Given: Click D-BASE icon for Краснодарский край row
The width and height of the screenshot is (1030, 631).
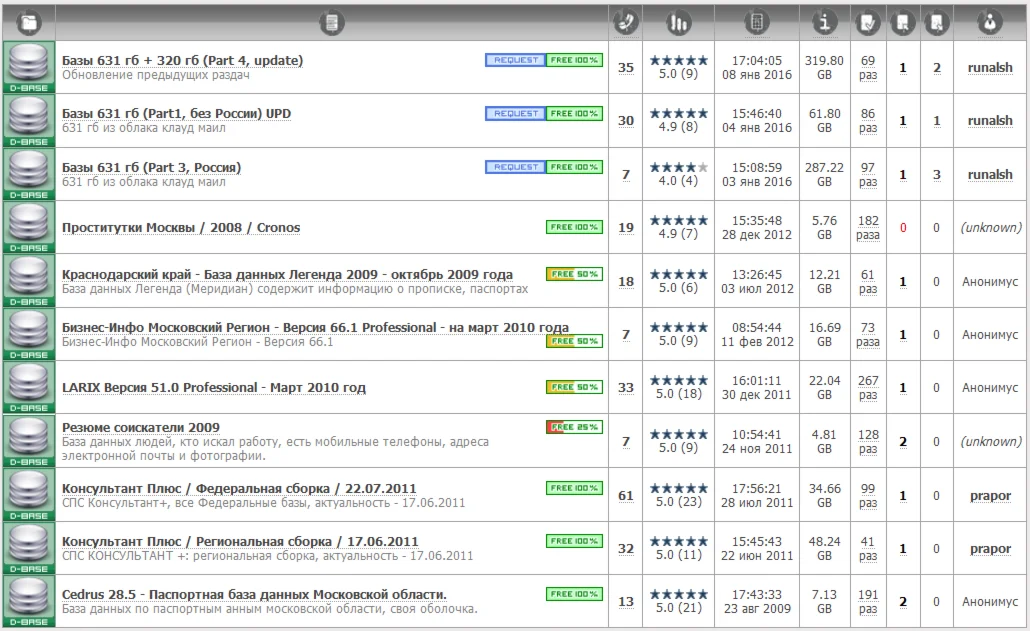Looking at the screenshot, I should pyautogui.click(x=29, y=281).
